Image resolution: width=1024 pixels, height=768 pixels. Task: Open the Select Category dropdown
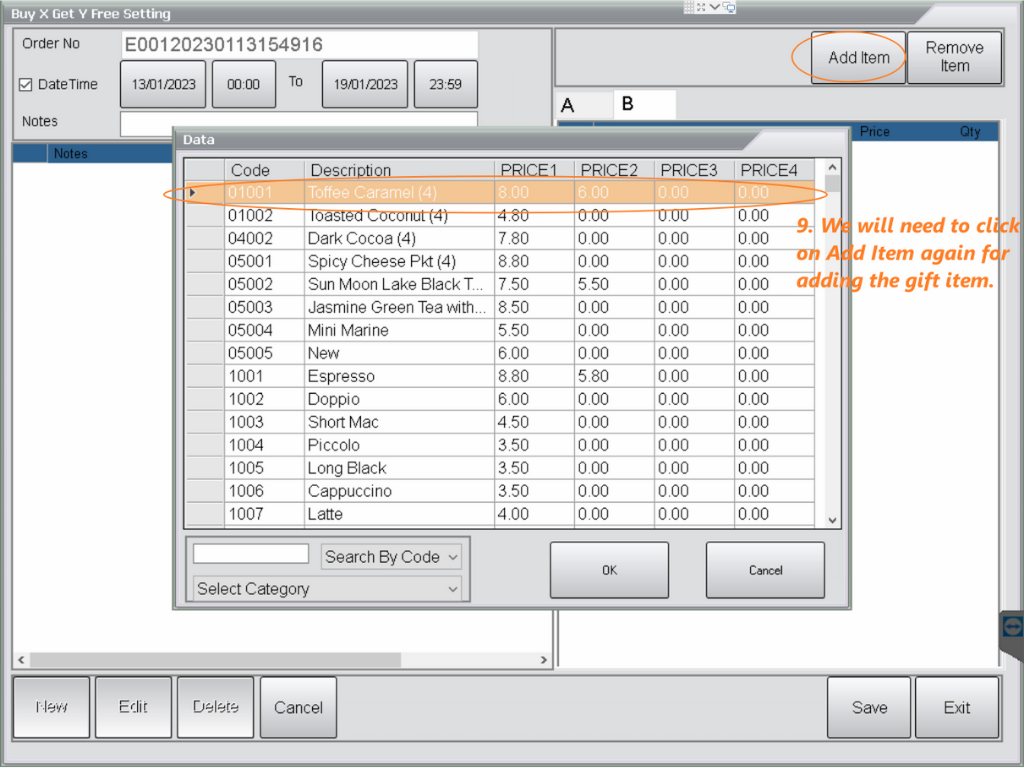click(x=327, y=589)
